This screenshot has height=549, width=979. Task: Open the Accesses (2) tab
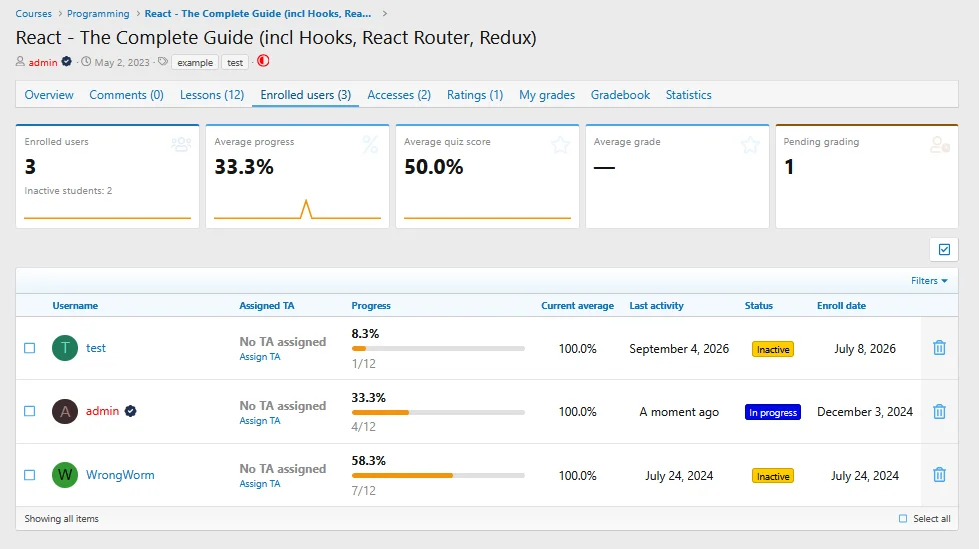[399, 95]
